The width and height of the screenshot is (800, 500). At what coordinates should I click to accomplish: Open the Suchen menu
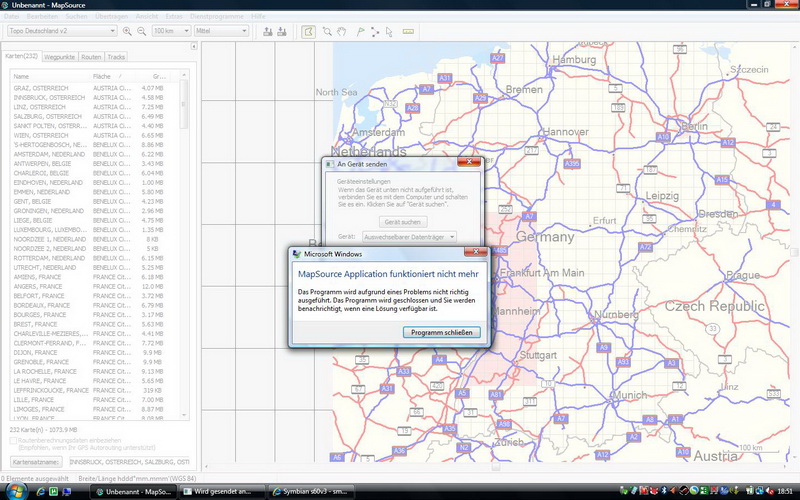[76, 16]
